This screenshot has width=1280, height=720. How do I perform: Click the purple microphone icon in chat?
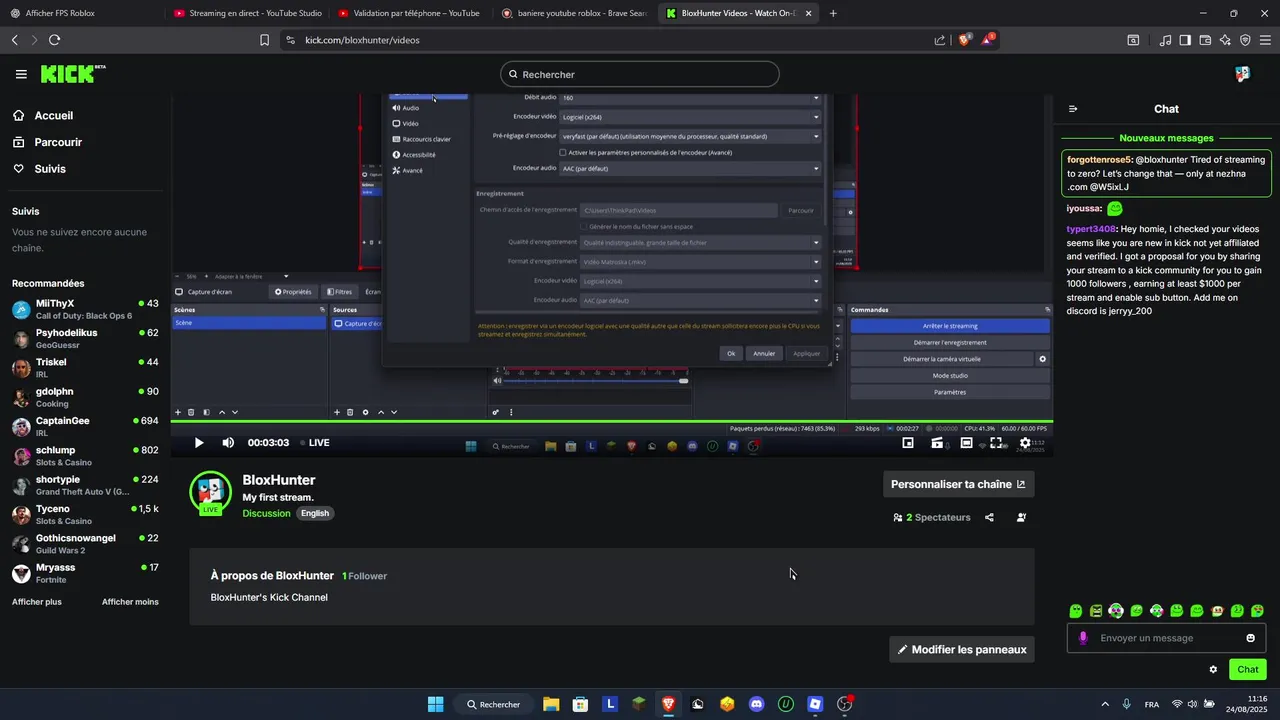(x=1083, y=638)
